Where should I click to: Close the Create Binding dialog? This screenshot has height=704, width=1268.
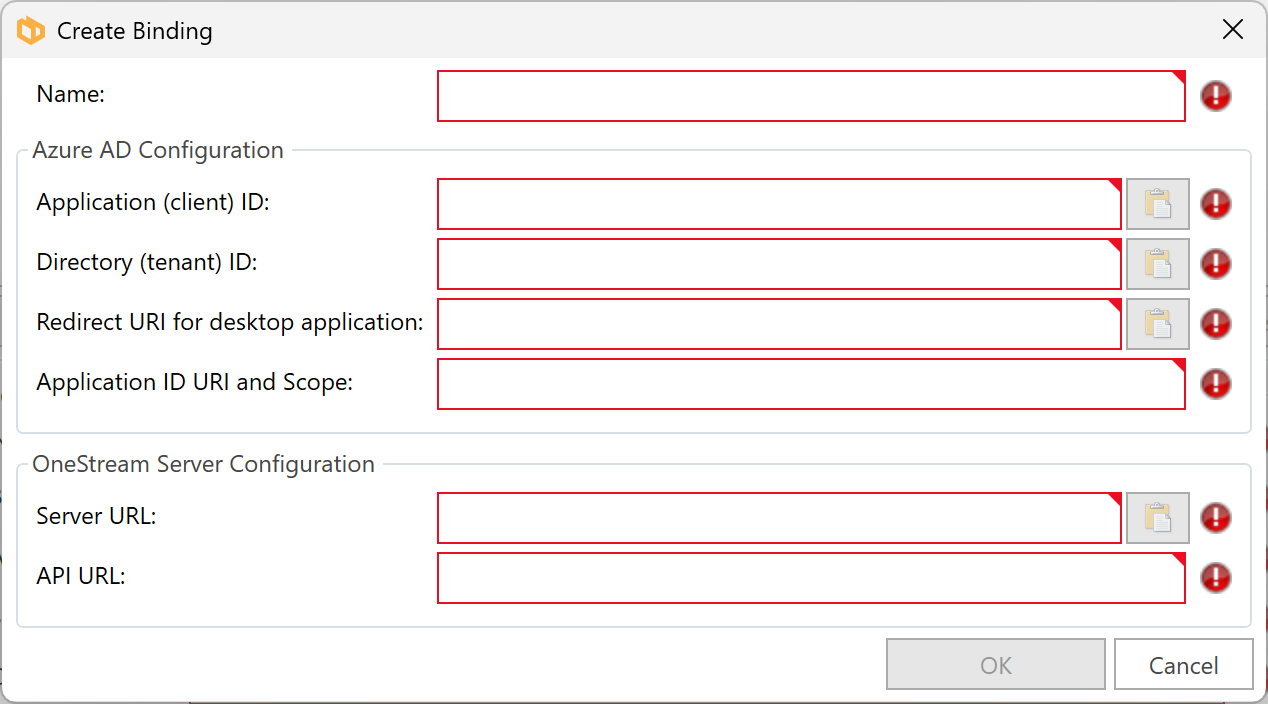[x=1233, y=30]
